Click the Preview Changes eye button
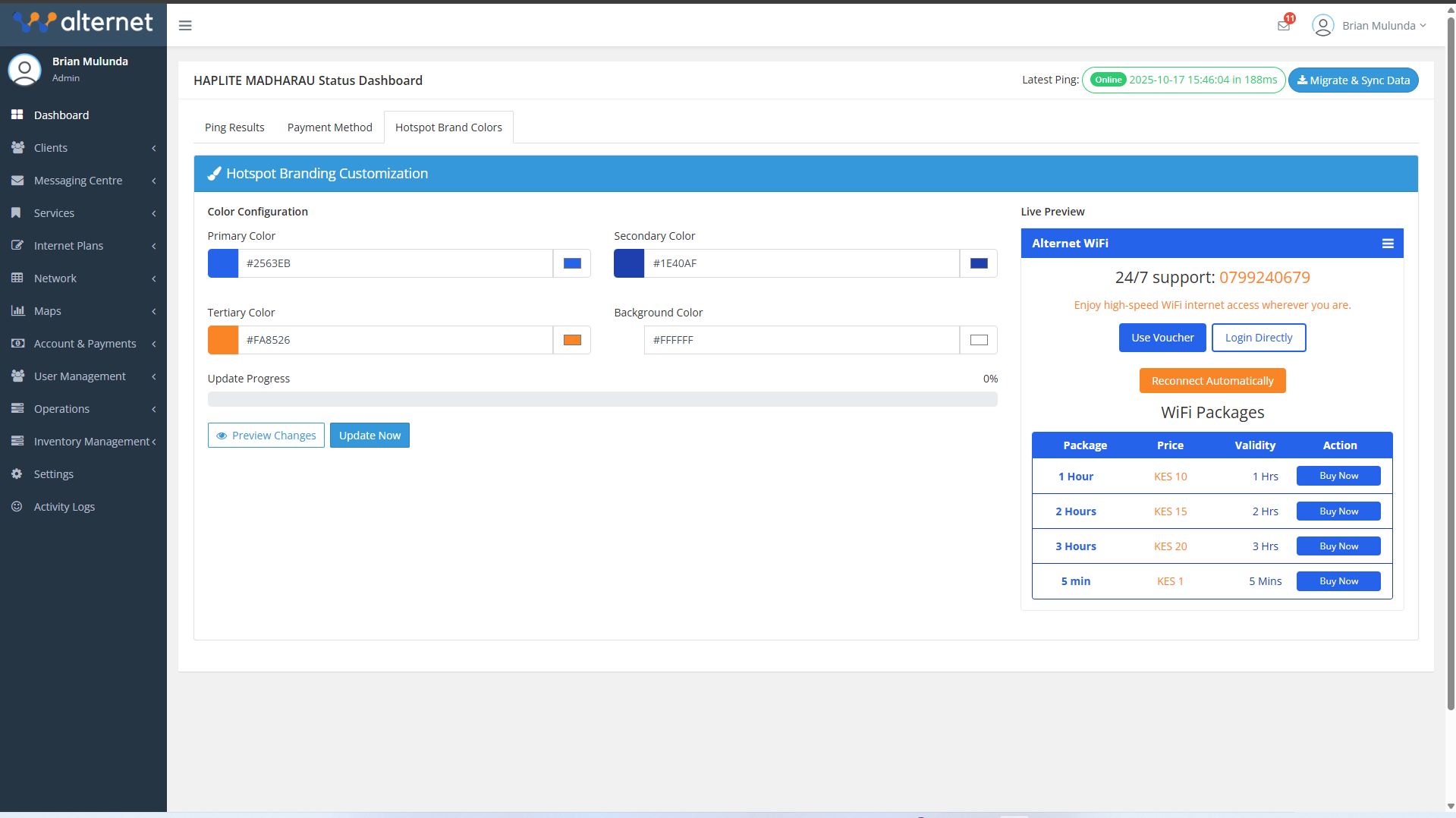This screenshot has width=1456, height=818. [266, 436]
